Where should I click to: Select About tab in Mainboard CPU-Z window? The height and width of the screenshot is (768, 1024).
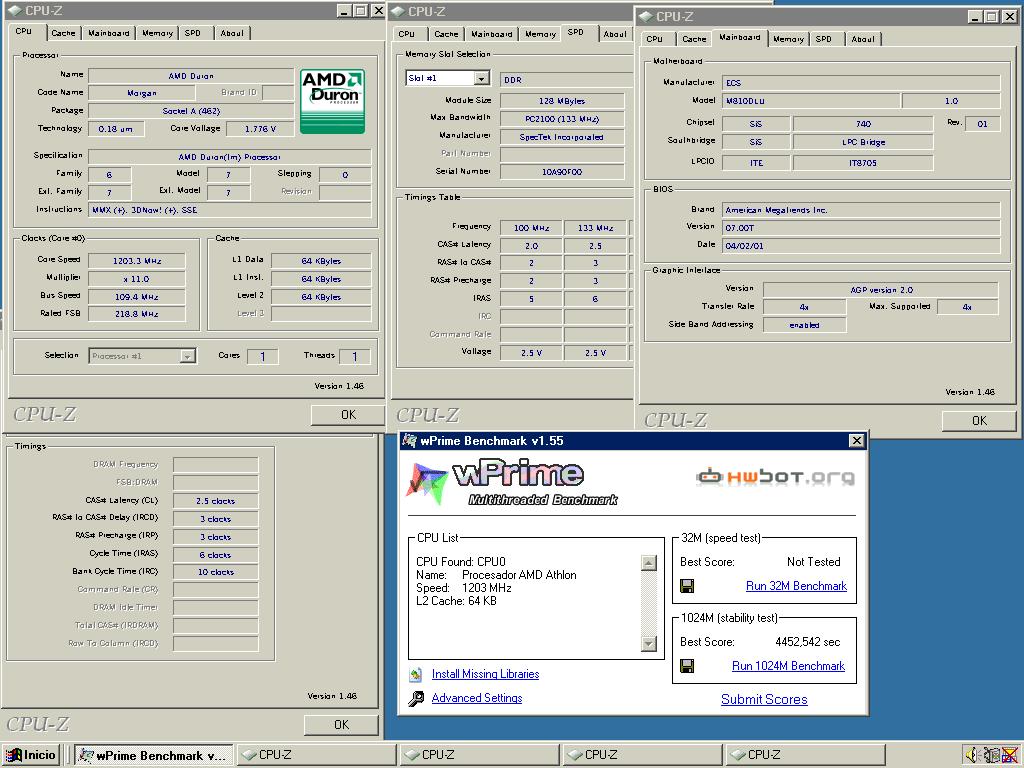click(x=863, y=39)
